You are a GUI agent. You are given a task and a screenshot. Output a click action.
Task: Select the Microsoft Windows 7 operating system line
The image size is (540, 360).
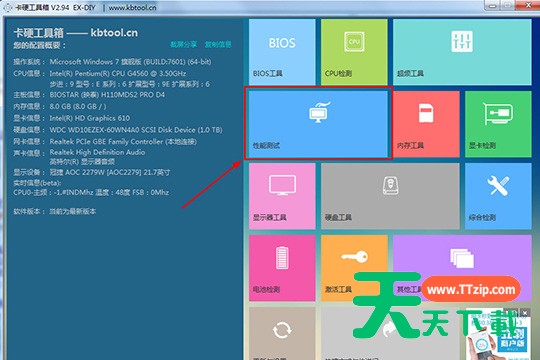[112, 62]
